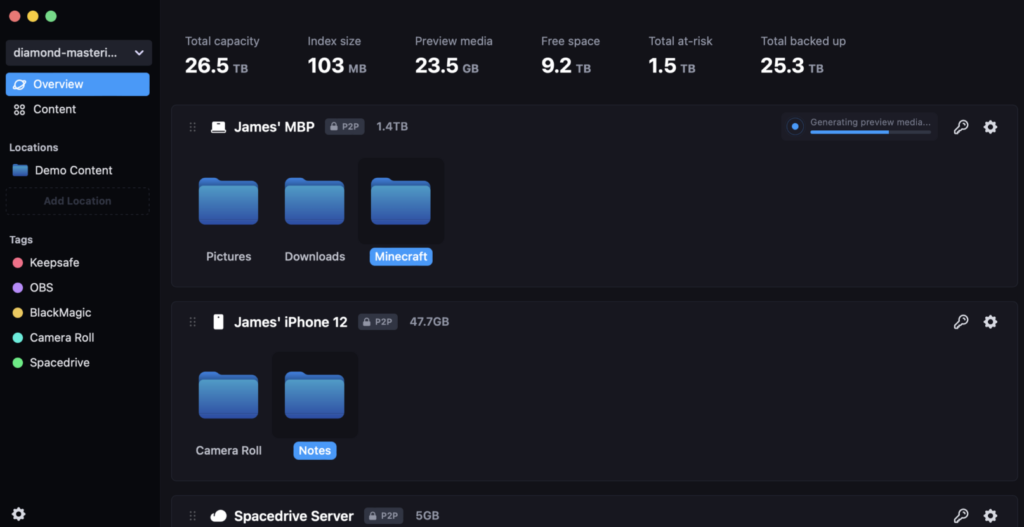Viewport: 1024px width, 527px height.
Task: Open settings gear for James' MBP
Action: pyautogui.click(x=990, y=127)
